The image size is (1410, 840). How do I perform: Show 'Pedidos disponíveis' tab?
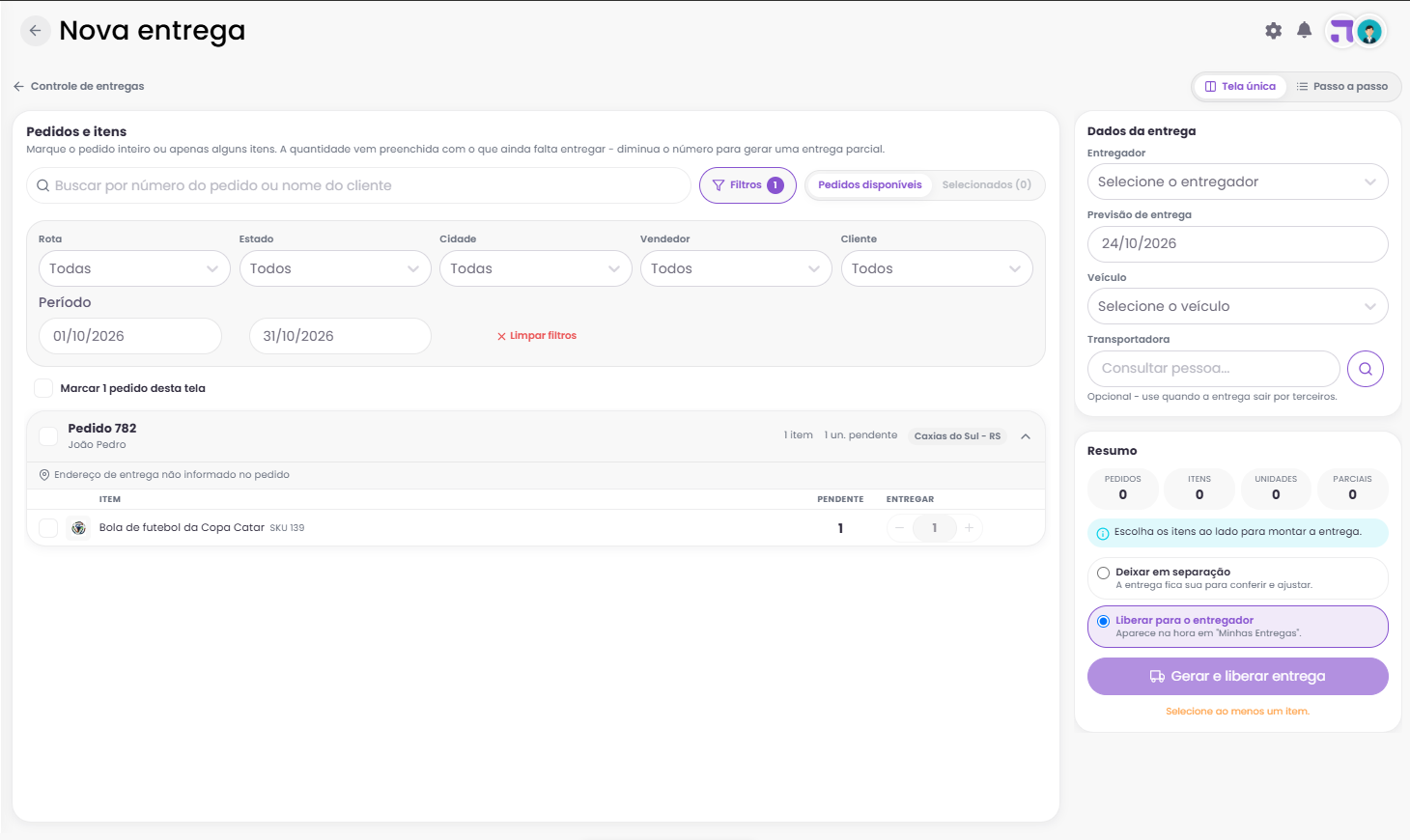point(869,185)
